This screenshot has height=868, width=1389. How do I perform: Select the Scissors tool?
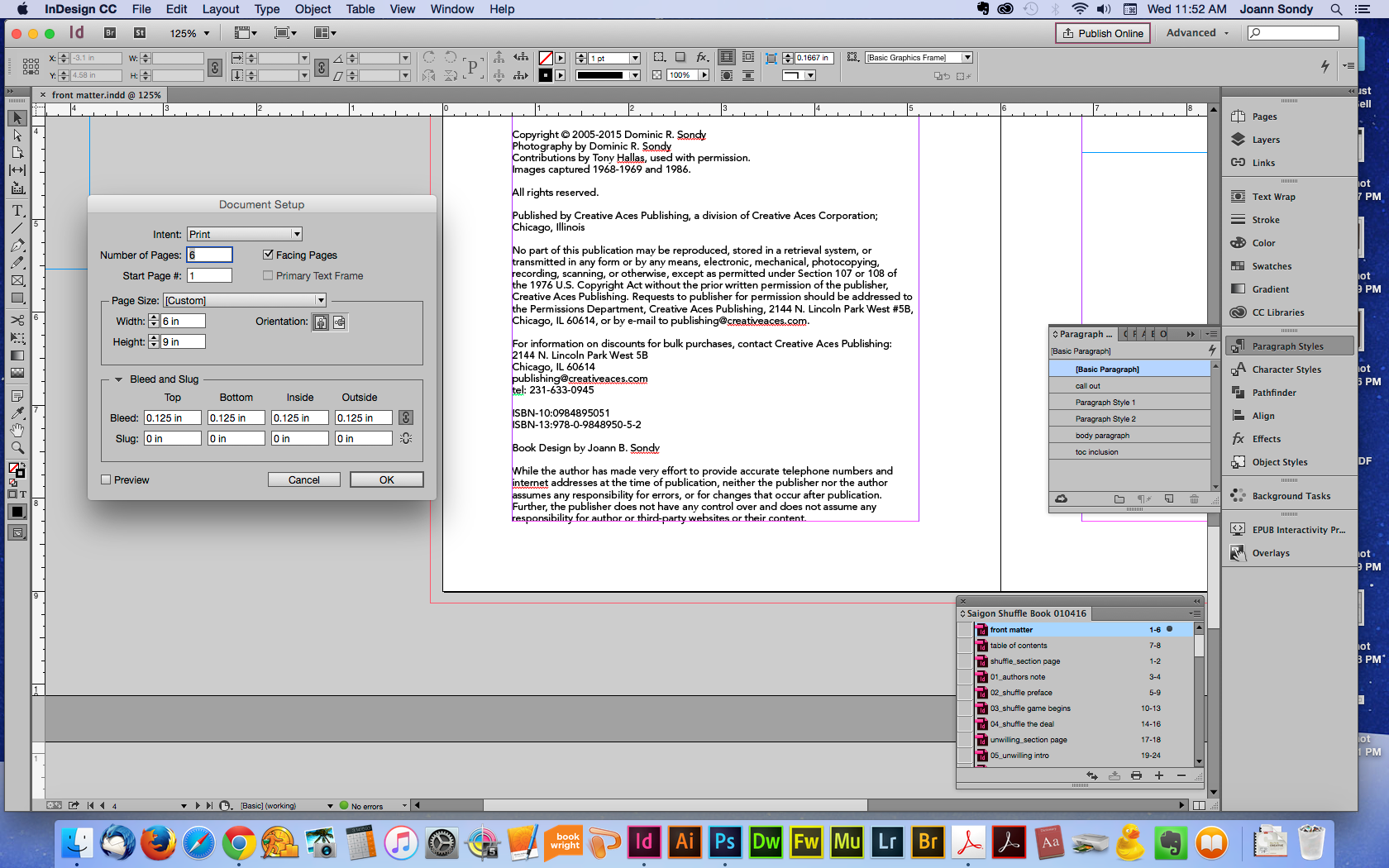click(17, 320)
